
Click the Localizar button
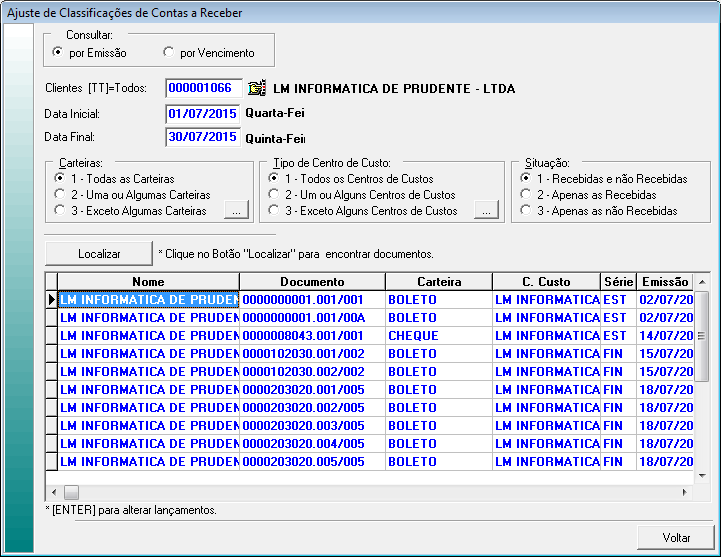[99, 254]
